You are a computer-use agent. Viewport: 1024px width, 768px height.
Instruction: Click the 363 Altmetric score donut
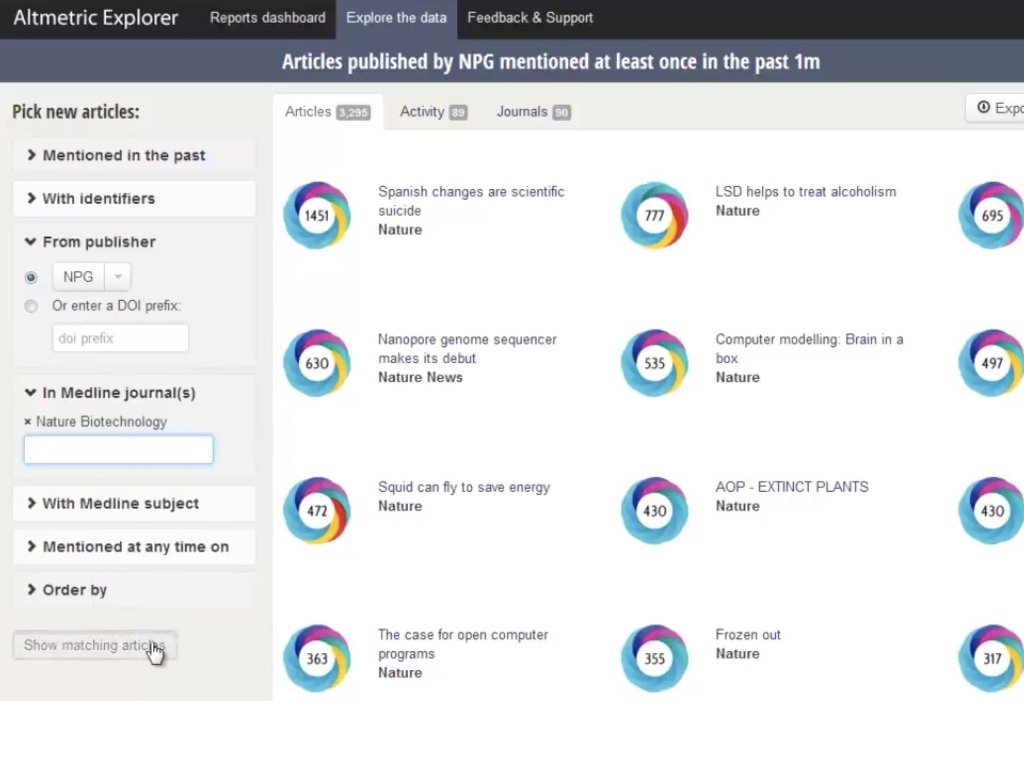pos(317,658)
